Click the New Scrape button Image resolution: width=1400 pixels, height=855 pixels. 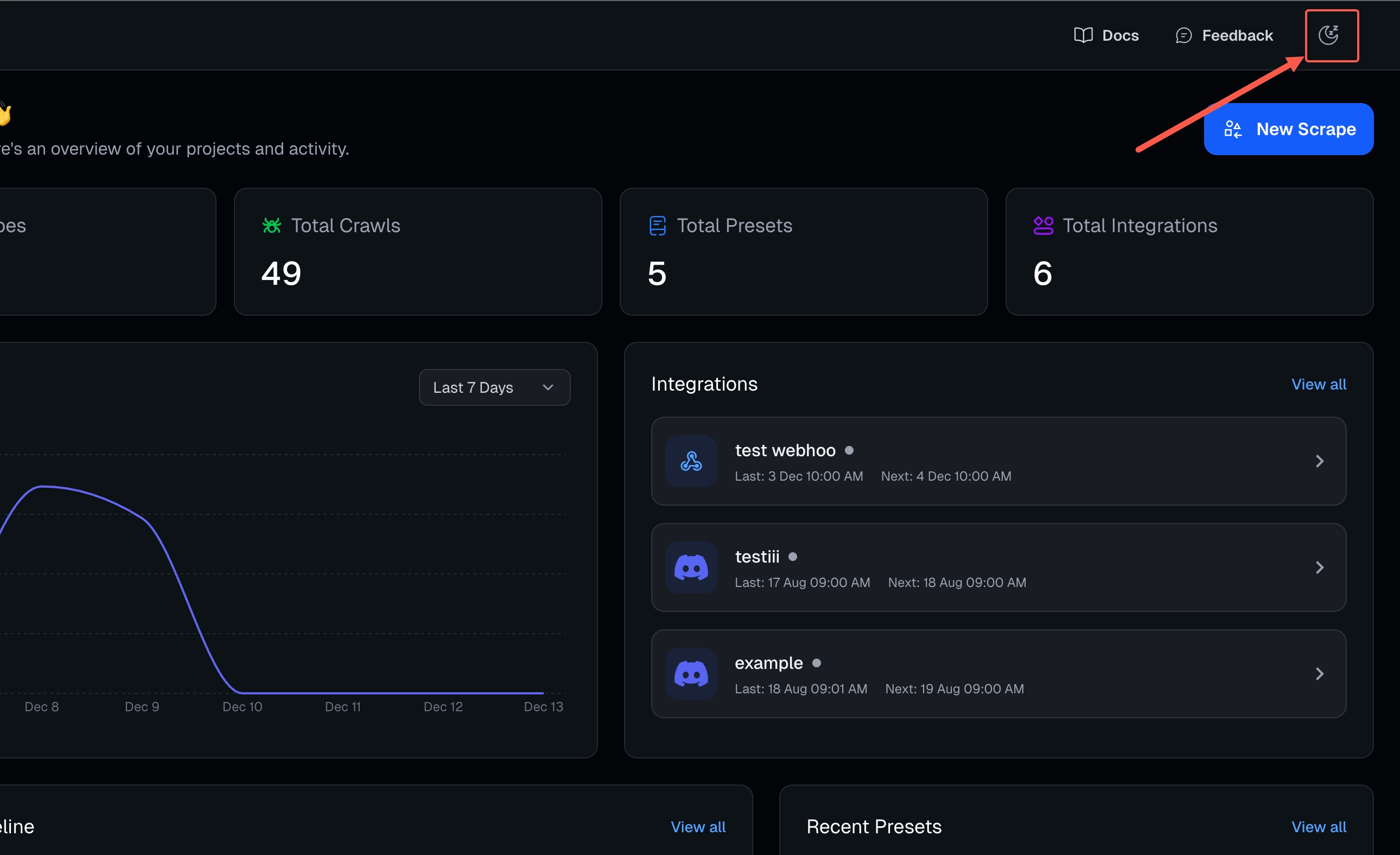coord(1288,129)
